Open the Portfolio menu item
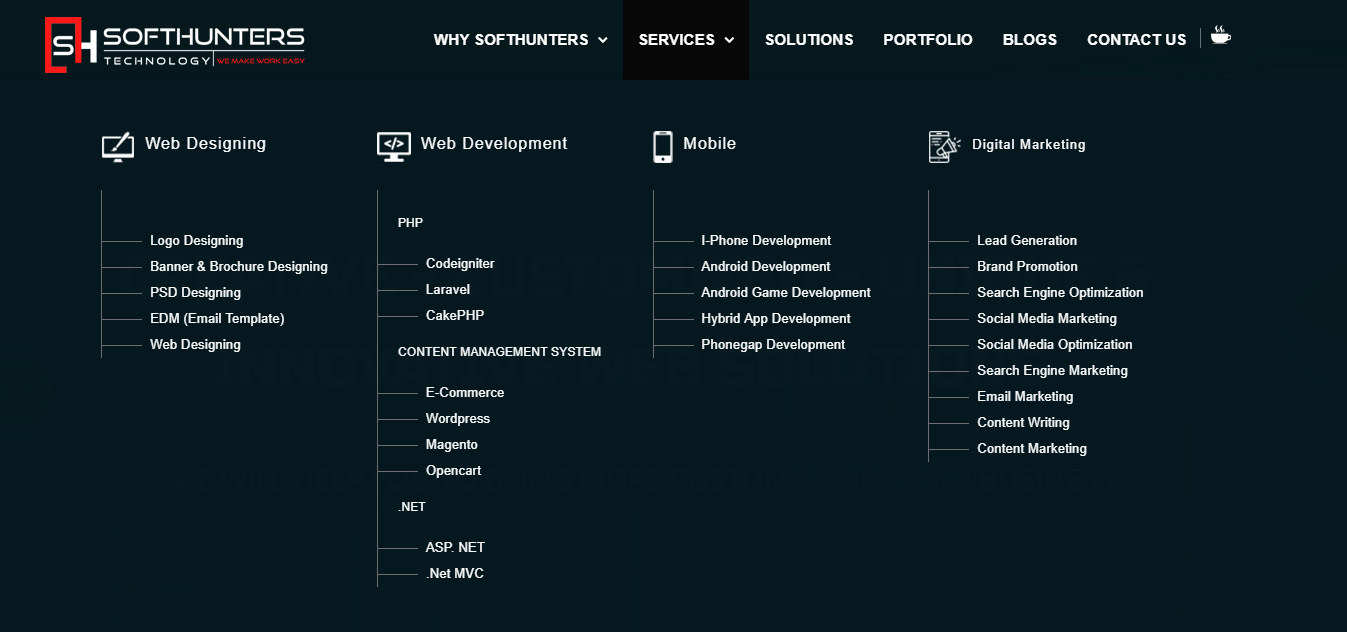 point(928,40)
